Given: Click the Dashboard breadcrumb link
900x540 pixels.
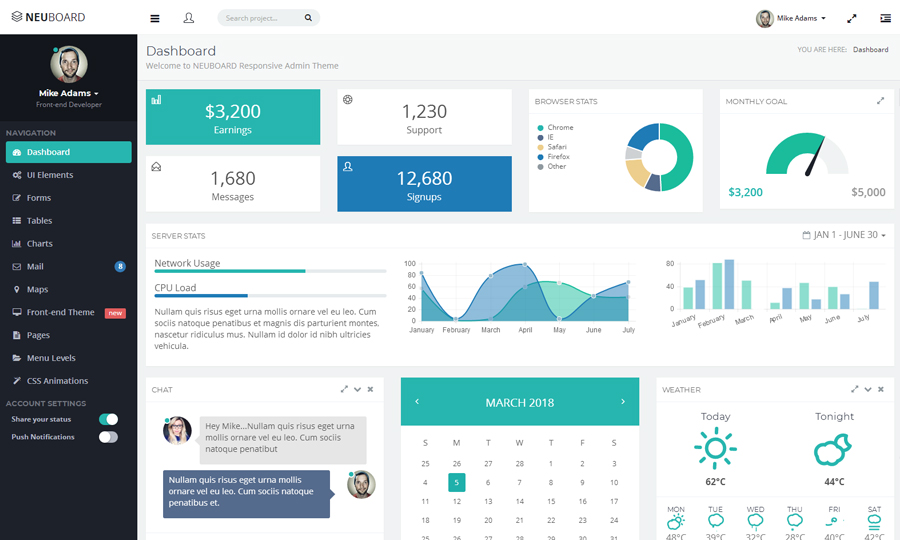Looking at the screenshot, I should tap(870, 49).
